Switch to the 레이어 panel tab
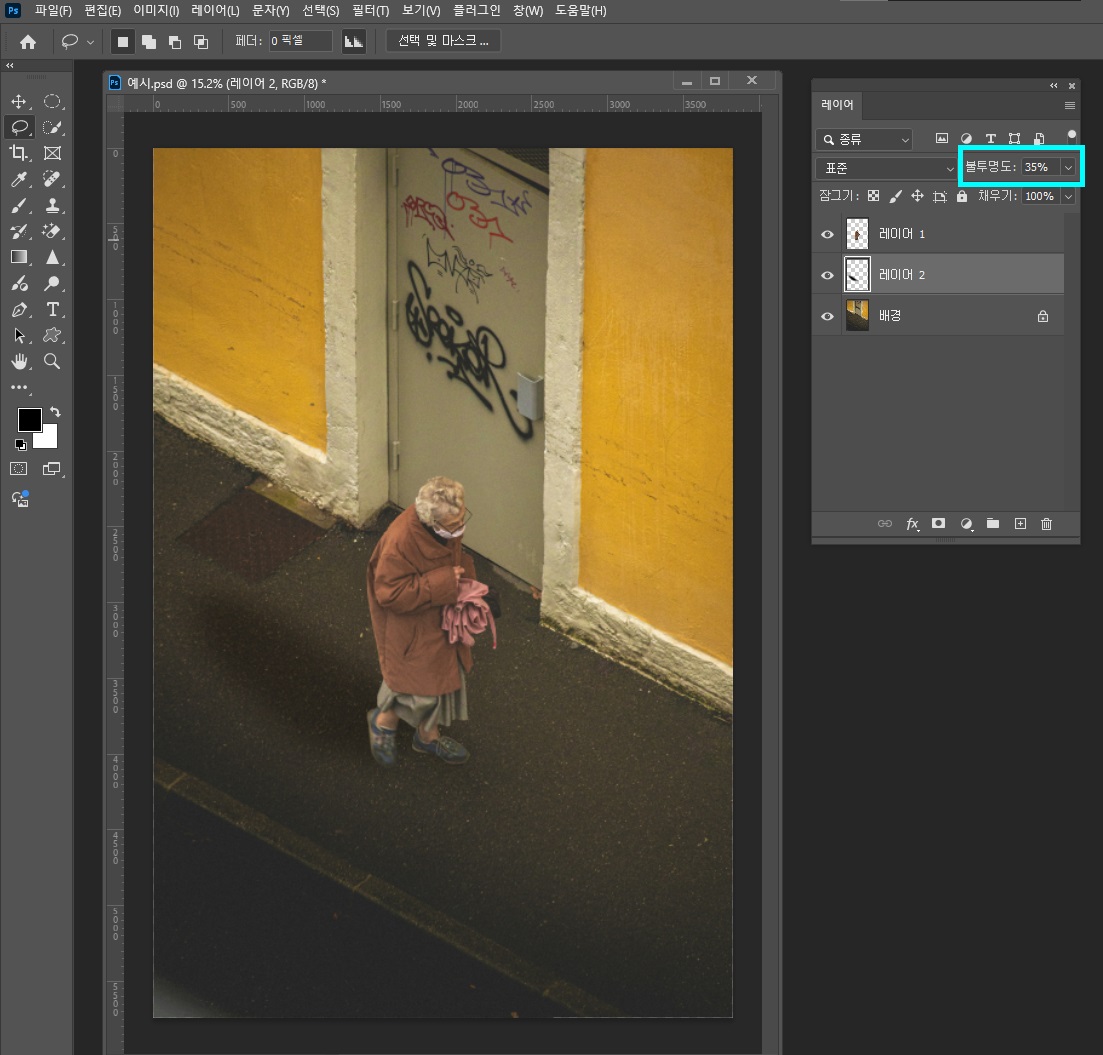This screenshot has width=1103, height=1055. coord(837,105)
